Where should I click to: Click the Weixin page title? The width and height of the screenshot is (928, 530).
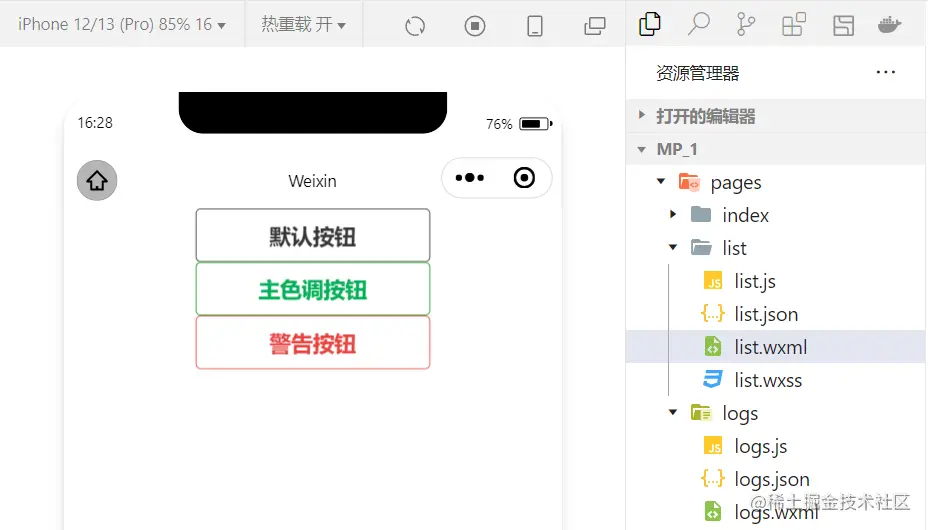[x=312, y=181]
